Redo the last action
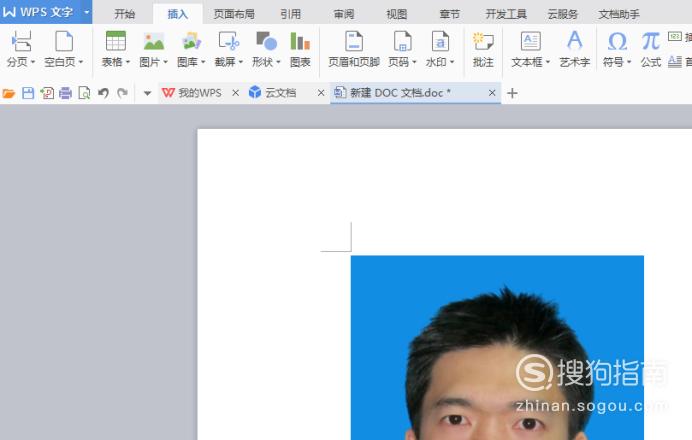The width and height of the screenshot is (692, 440). tap(122, 93)
